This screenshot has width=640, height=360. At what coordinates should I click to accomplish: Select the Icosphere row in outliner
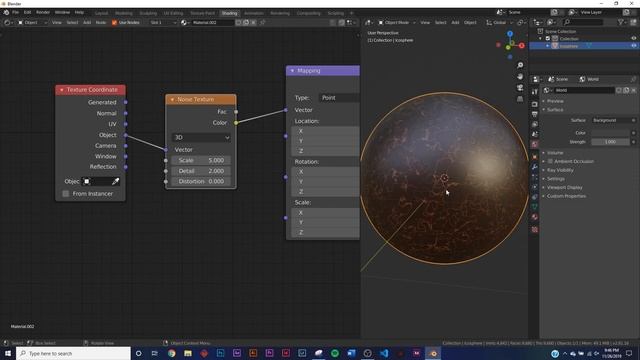[x=584, y=46]
